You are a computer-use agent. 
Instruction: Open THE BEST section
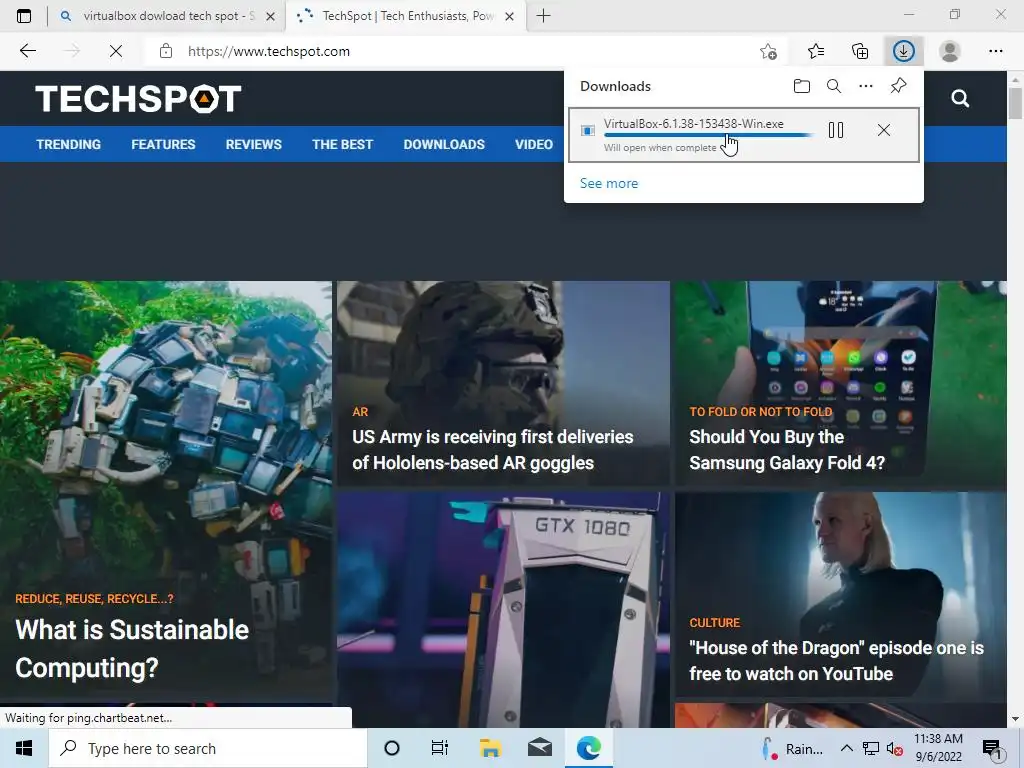[342, 144]
